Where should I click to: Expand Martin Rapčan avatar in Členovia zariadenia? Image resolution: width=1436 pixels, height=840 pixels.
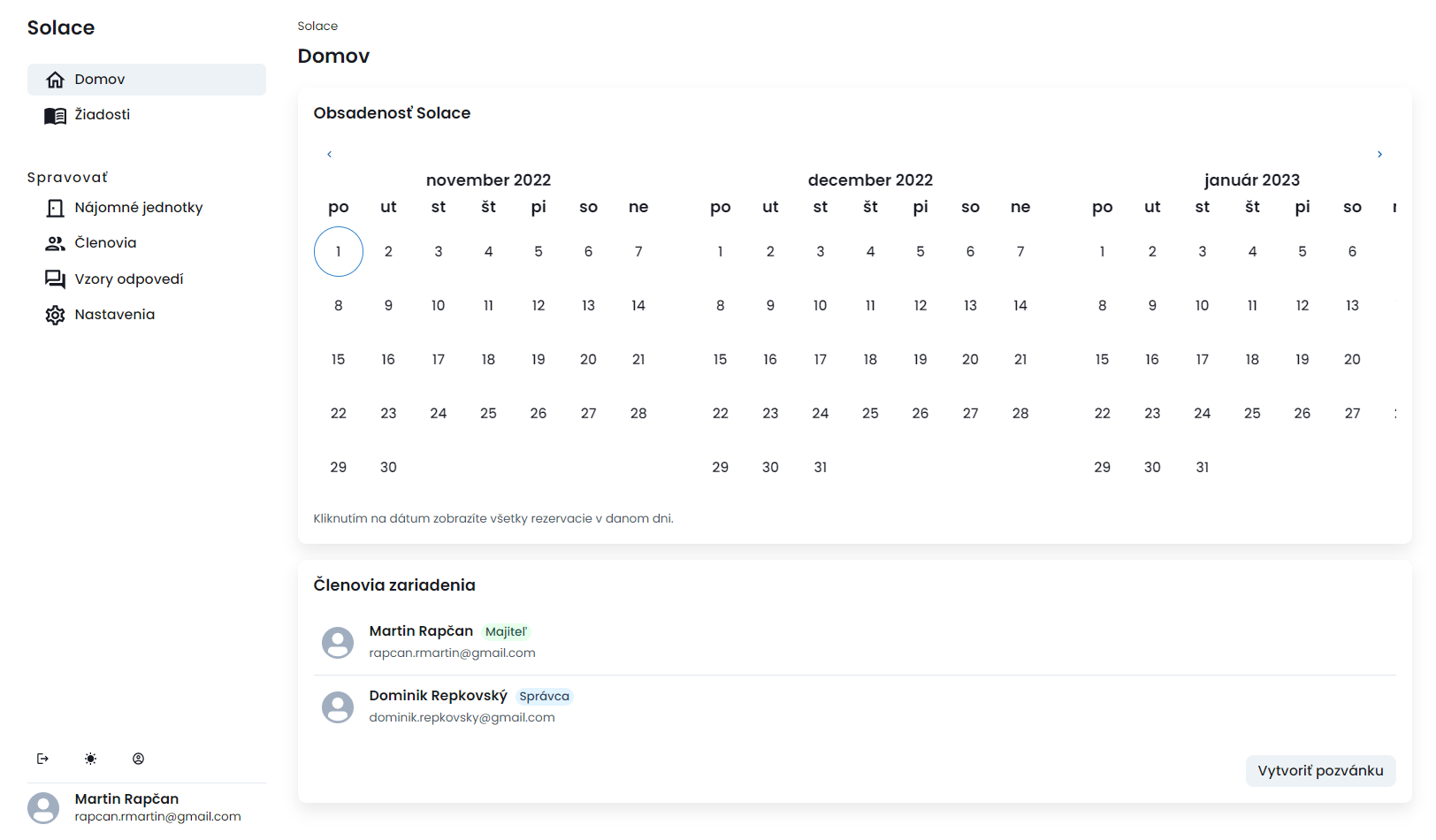pyautogui.click(x=337, y=642)
